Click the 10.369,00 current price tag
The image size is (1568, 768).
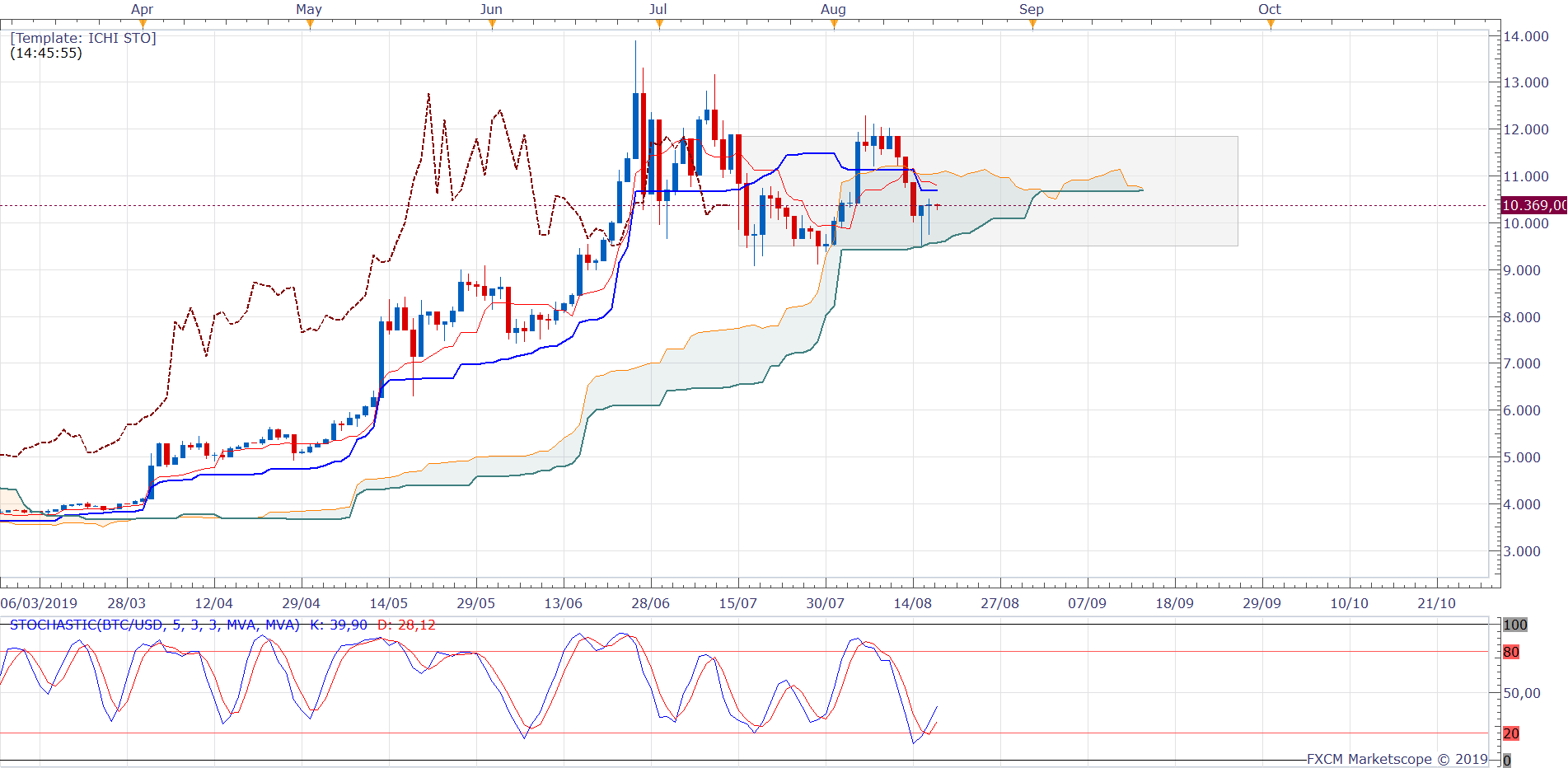click(x=1534, y=205)
